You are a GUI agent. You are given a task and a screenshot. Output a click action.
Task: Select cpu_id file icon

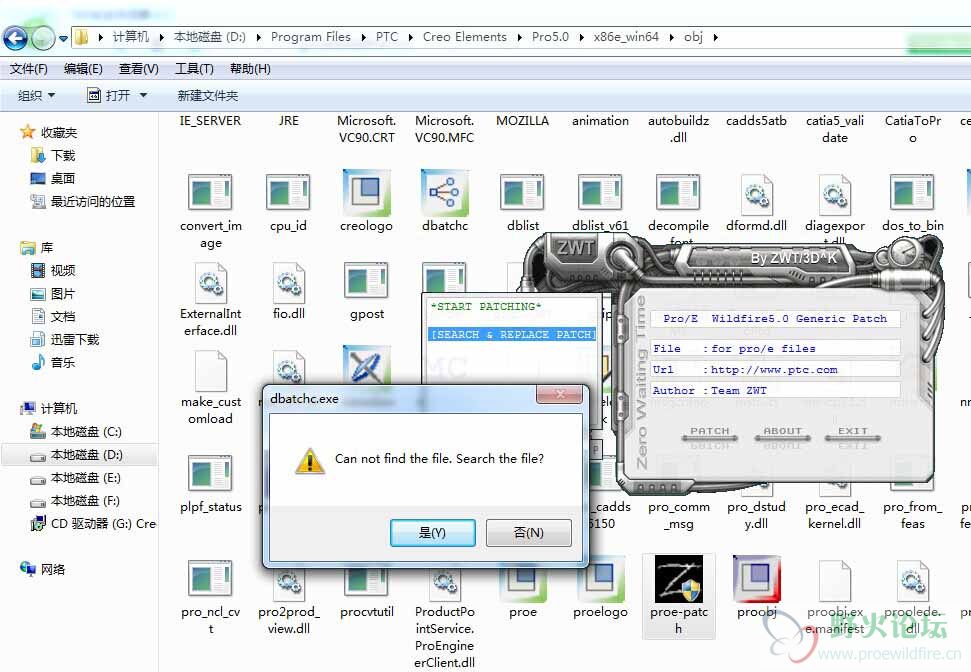point(288,193)
